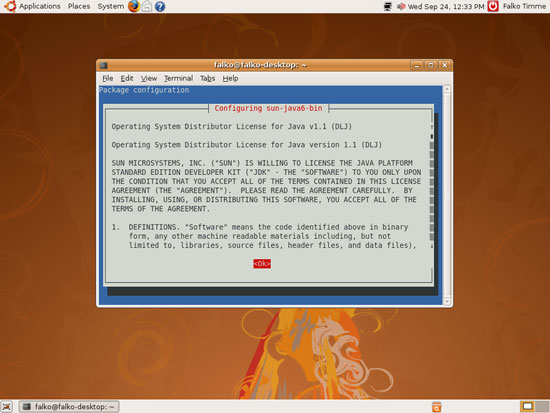This screenshot has height=413, width=550.
Task: Click 'Operating System Distributor License for Java v1.1' line
Action: [232, 126]
